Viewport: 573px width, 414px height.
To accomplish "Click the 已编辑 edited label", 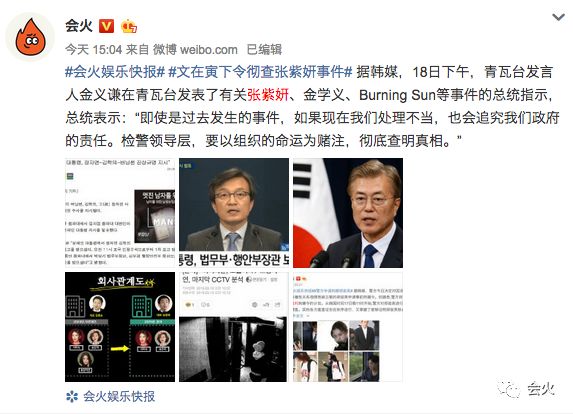I will 264,49.
